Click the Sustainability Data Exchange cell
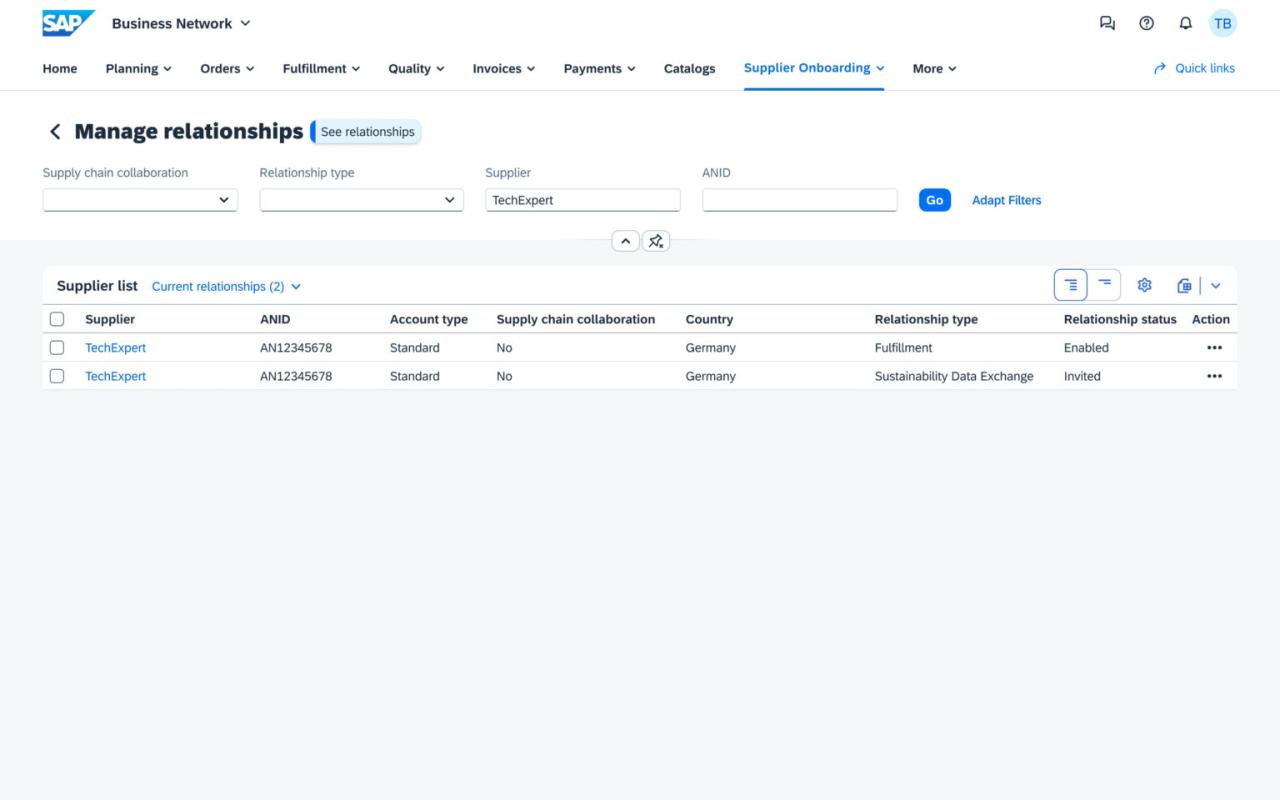 pos(954,376)
